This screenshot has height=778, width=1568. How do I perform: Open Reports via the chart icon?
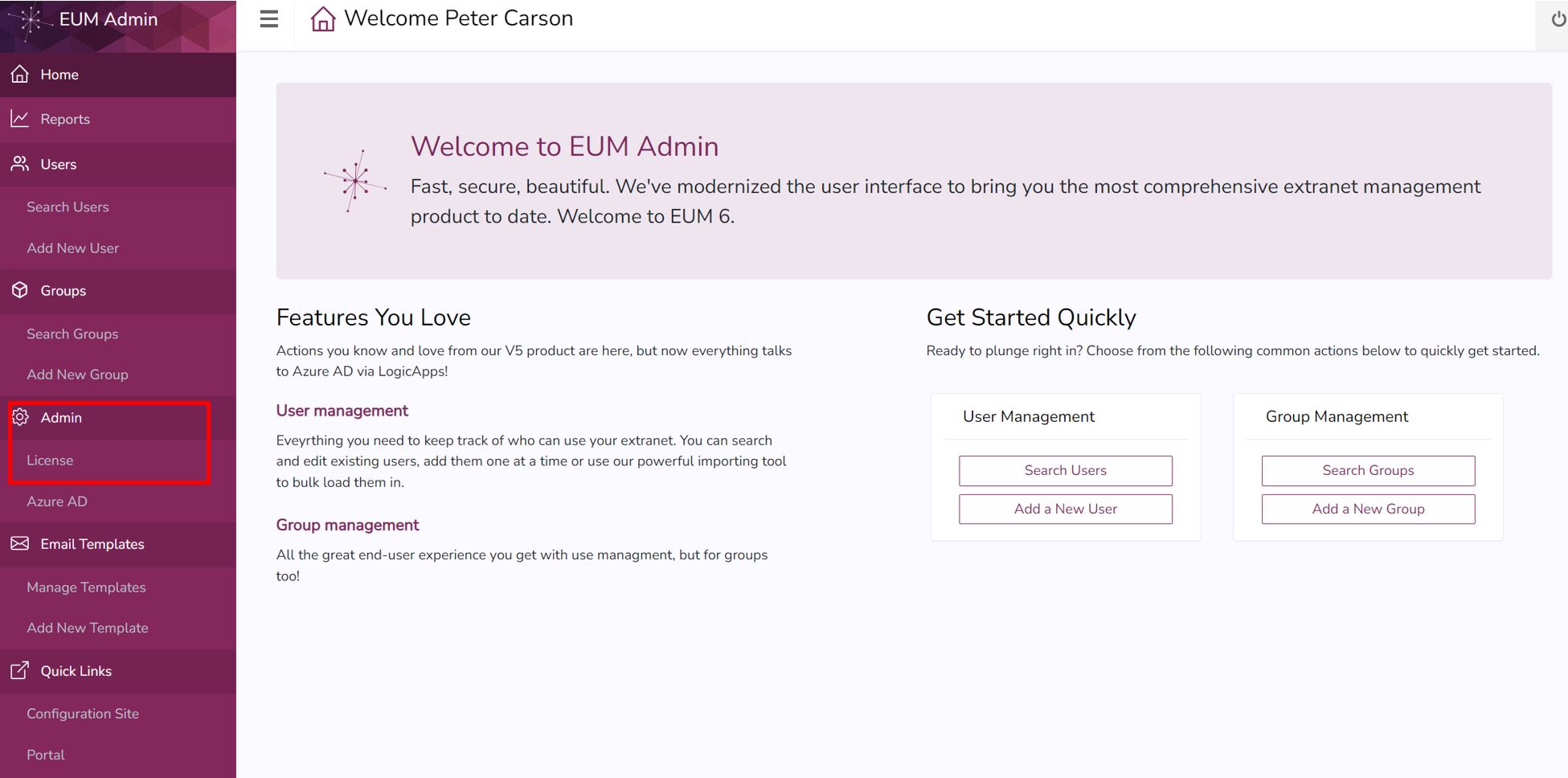[x=19, y=118]
